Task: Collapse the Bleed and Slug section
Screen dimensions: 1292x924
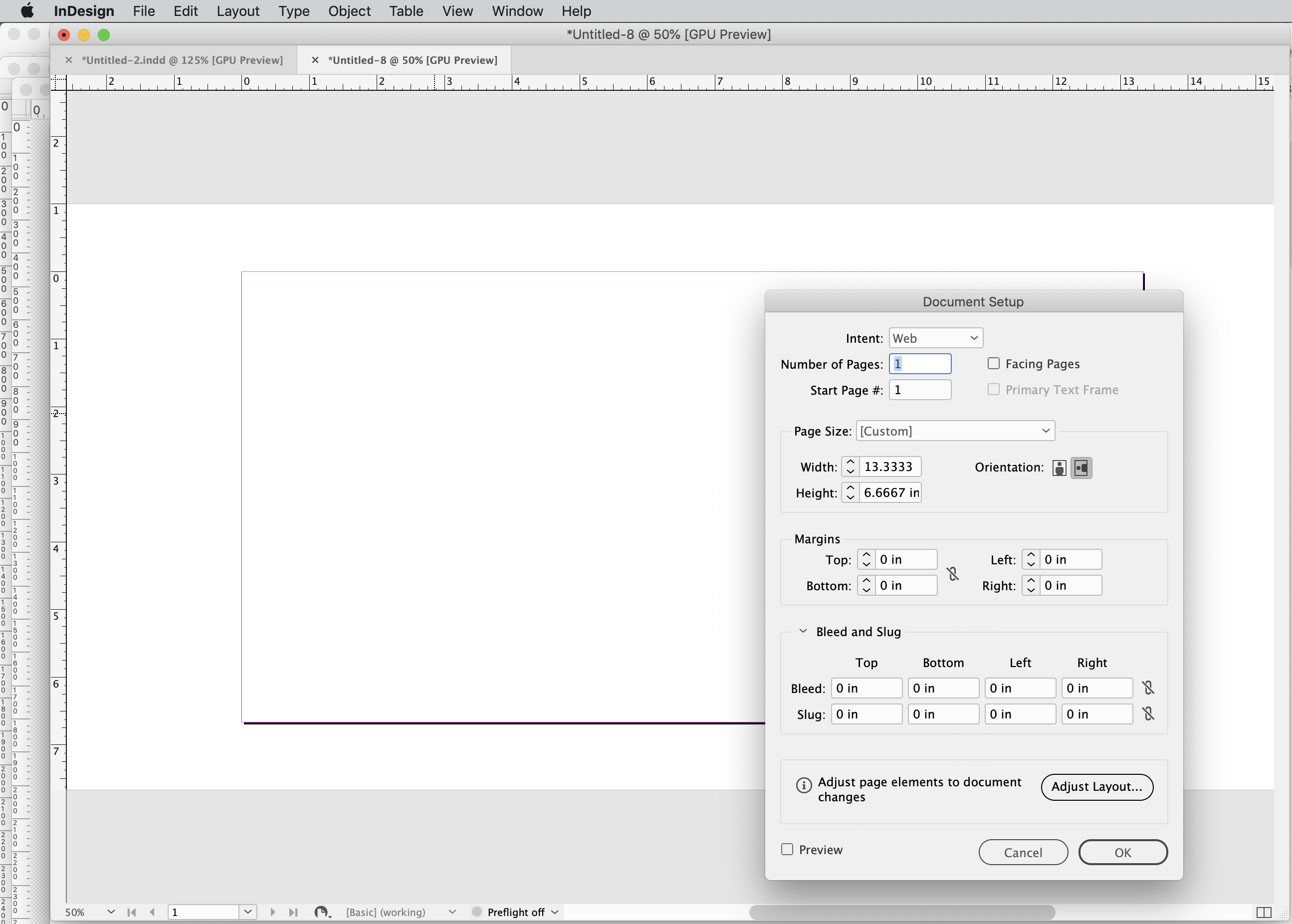Action: coord(803,631)
